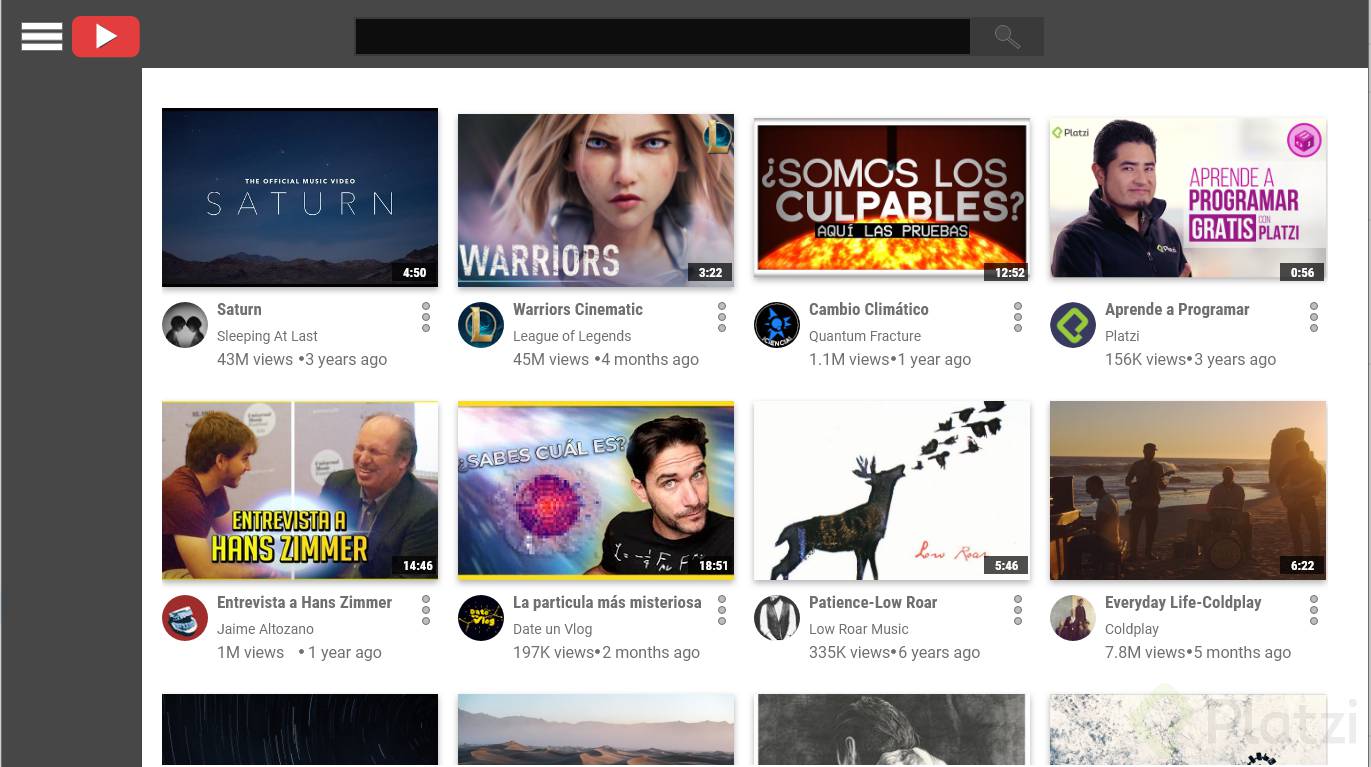Viewport: 1371px width, 767px height.
Task: Open Date un Vlog channel avatar
Action: 481,618
